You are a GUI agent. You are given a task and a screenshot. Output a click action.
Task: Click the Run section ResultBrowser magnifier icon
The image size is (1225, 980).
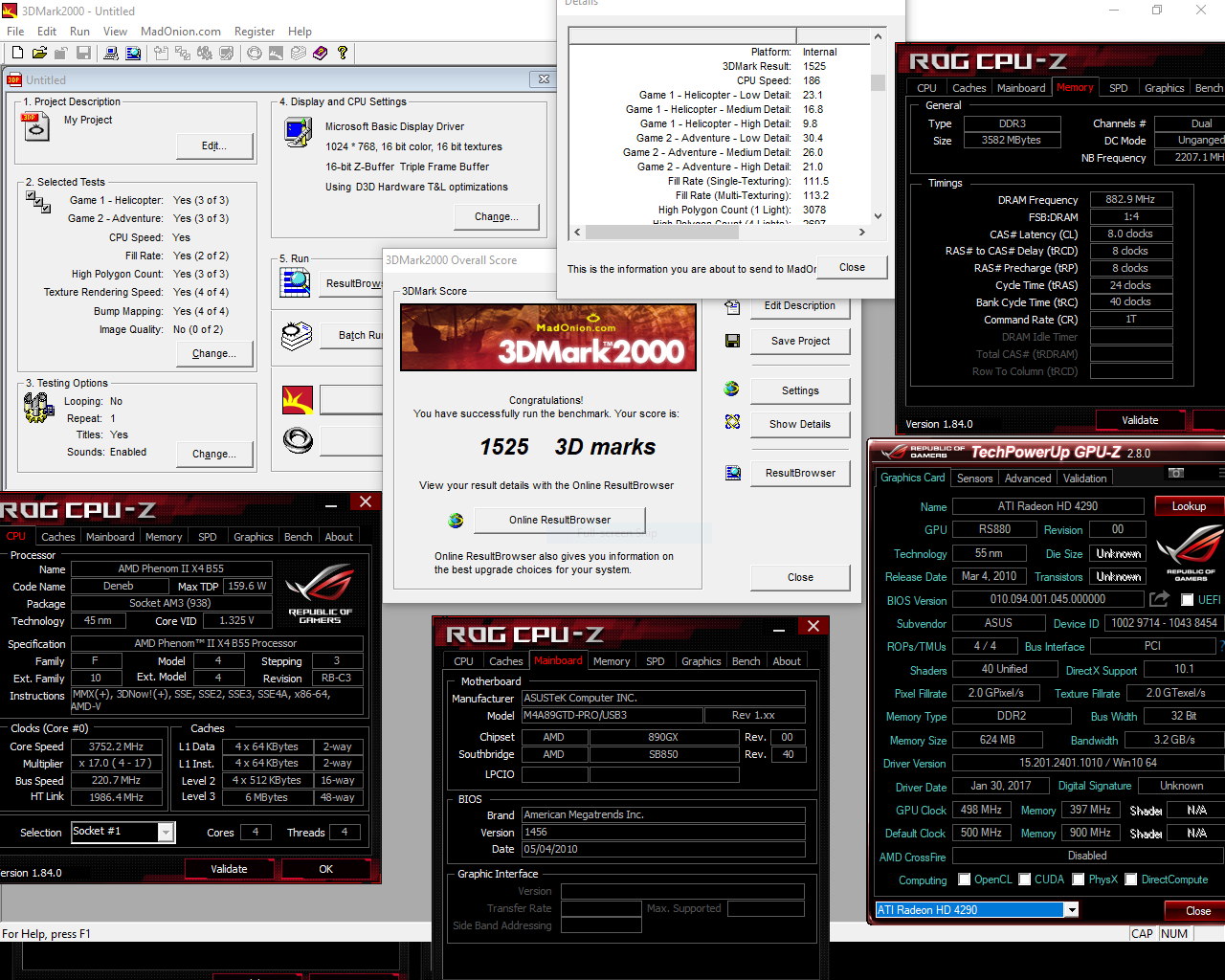296,283
